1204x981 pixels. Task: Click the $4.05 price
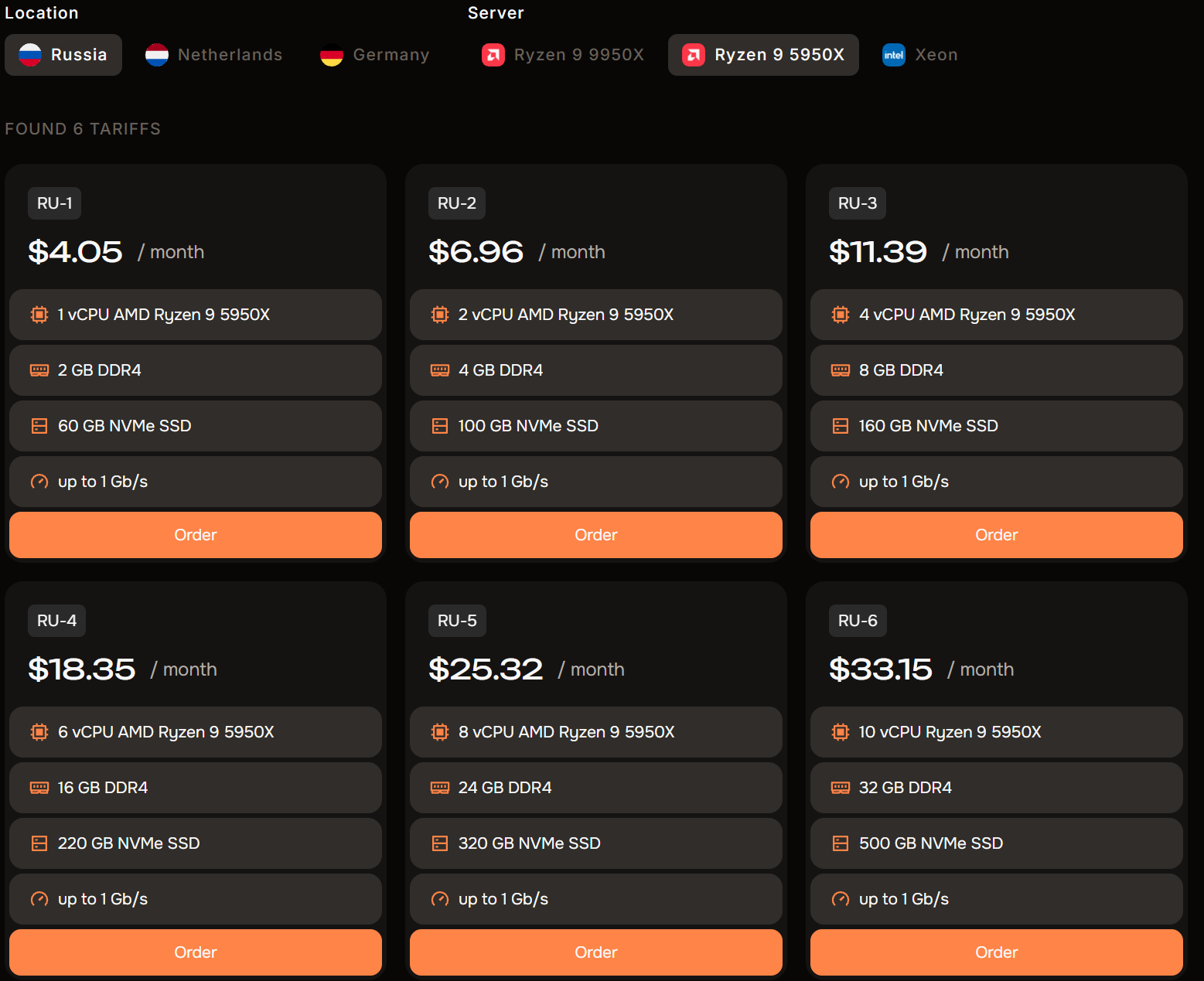click(75, 252)
